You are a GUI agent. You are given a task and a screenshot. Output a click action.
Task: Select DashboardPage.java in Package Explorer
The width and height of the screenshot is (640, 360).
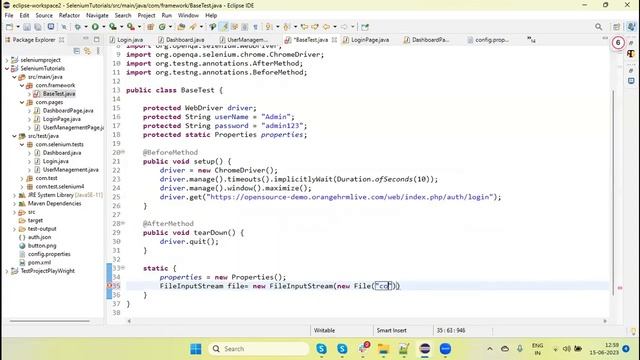coord(68,111)
